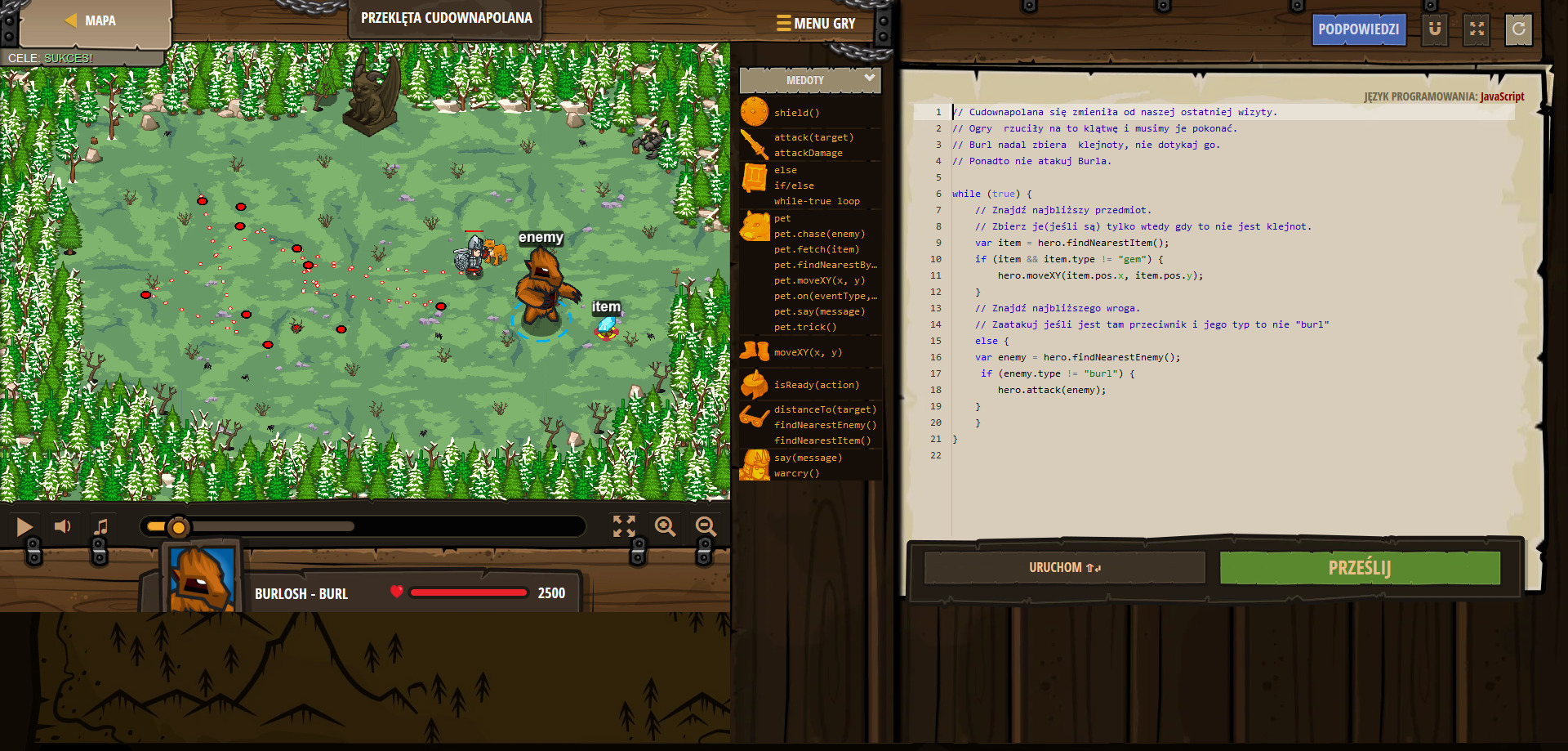Open the MENU GRY game menu
Viewport: 1568px width, 751px height.
[816, 24]
